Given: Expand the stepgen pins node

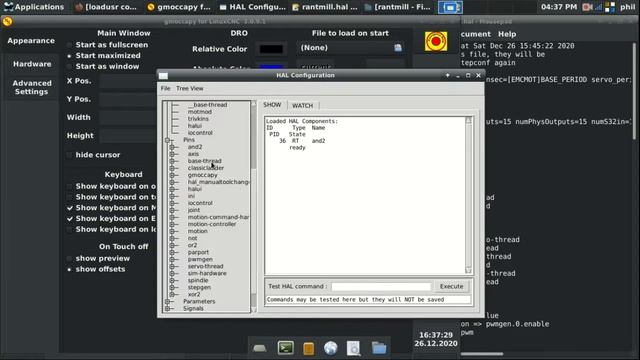Looking at the screenshot, I should 172,287.
